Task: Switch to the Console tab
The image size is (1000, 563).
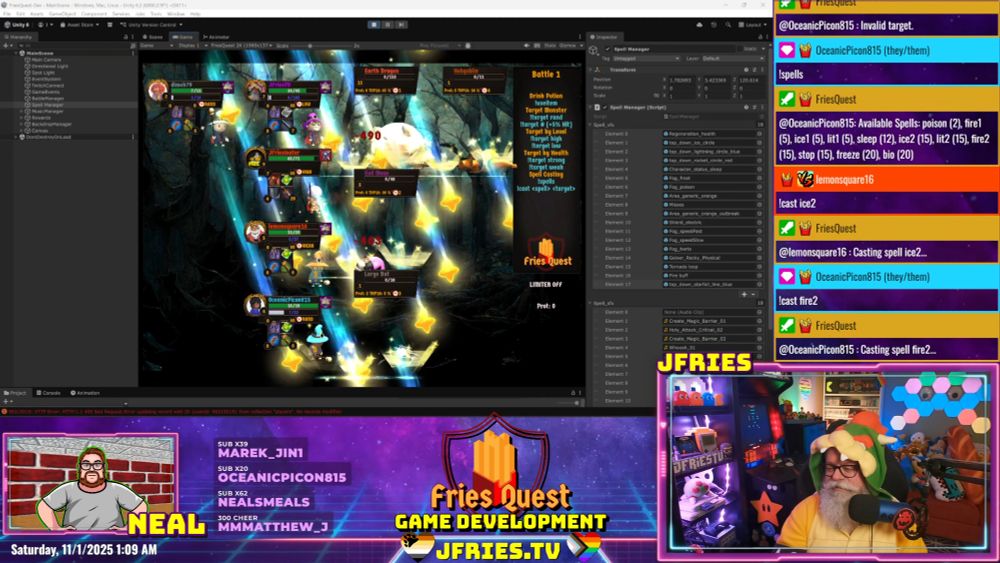Action: 48,393
